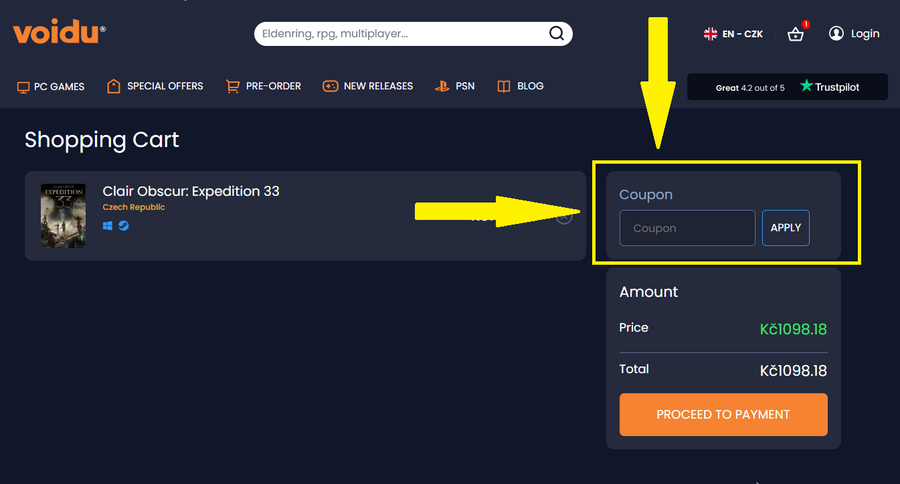Click the Steam platform icon
The image size is (900, 484).
[x=123, y=226]
